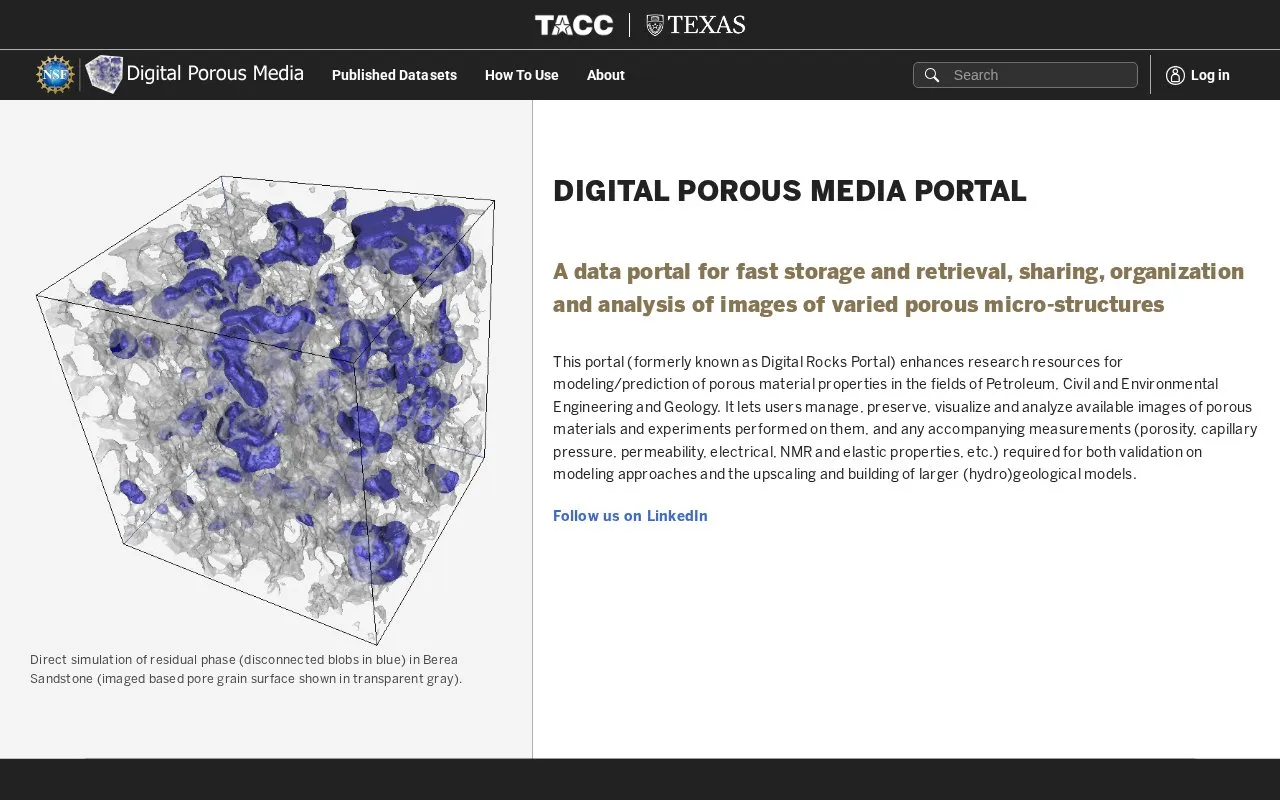Click the magnifying glass search icon
The height and width of the screenshot is (800, 1280).
click(932, 75)
